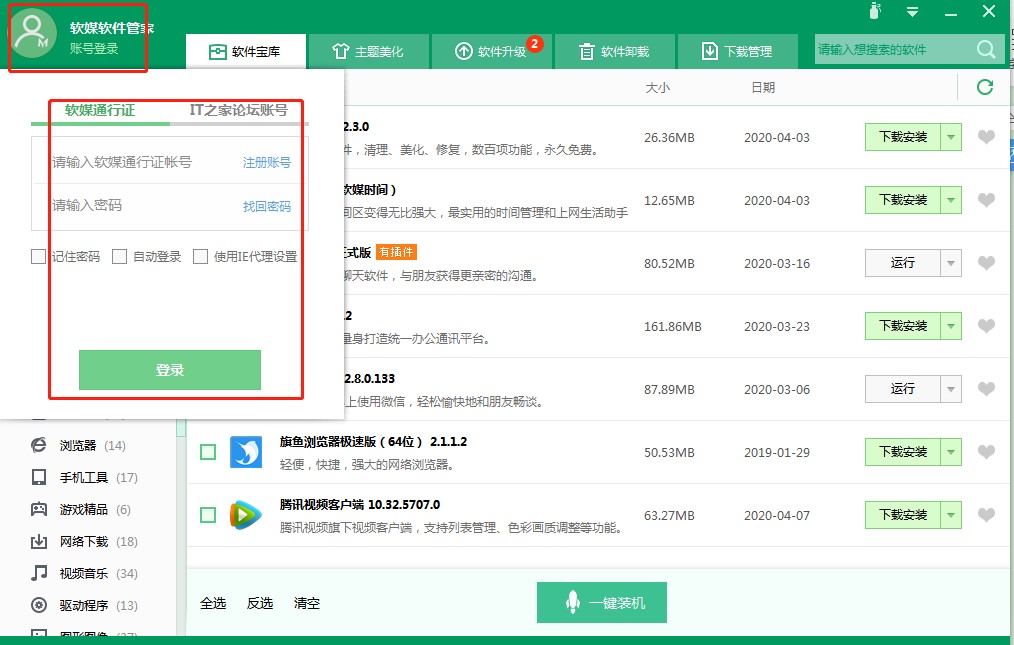Favorite the first software with heart icon
1014x645 pixels.
(x=986, y=138)
